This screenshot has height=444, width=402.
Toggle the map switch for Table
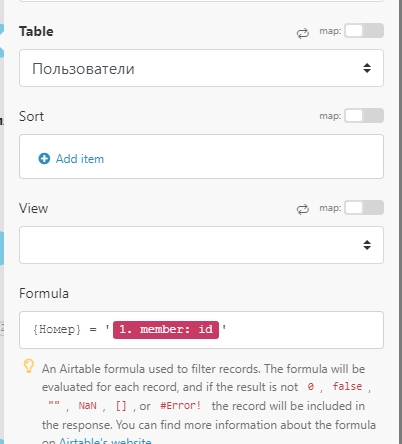364,31
